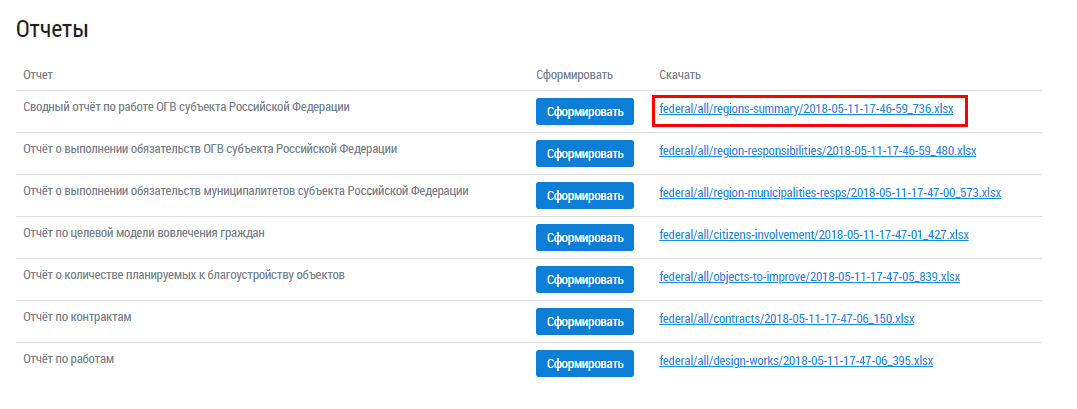
Task: Open region-municipalities-resps xlsx link
Action: (830, 193)
